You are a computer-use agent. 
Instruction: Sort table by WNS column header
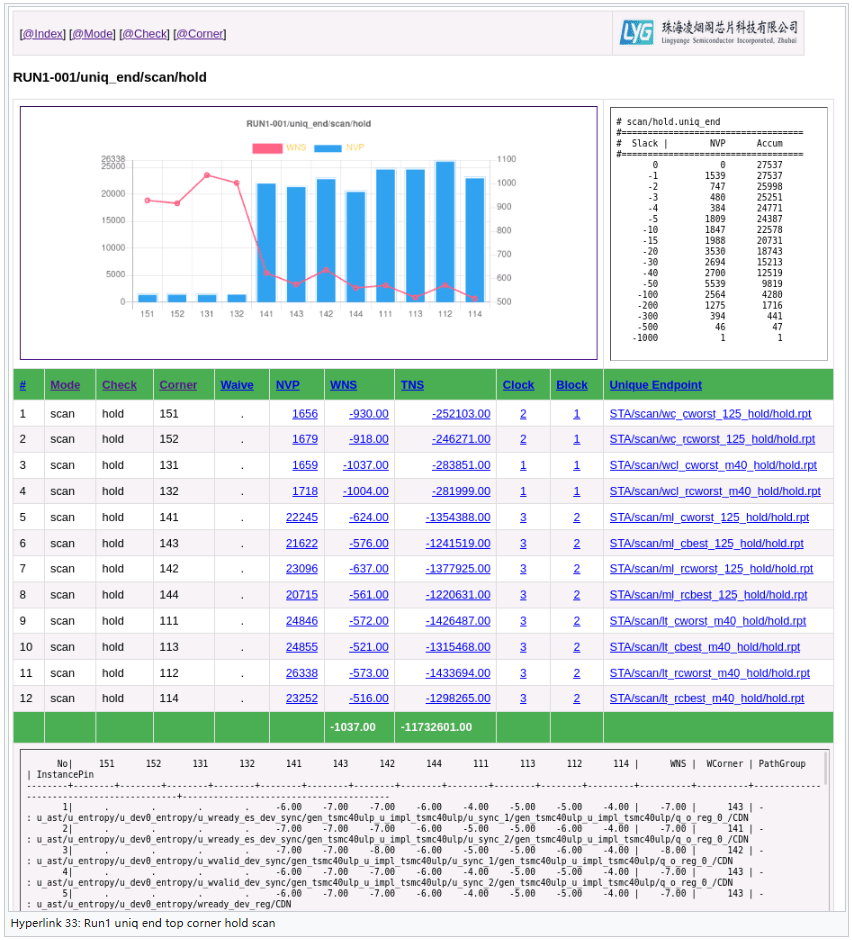[x=343, y=385]
